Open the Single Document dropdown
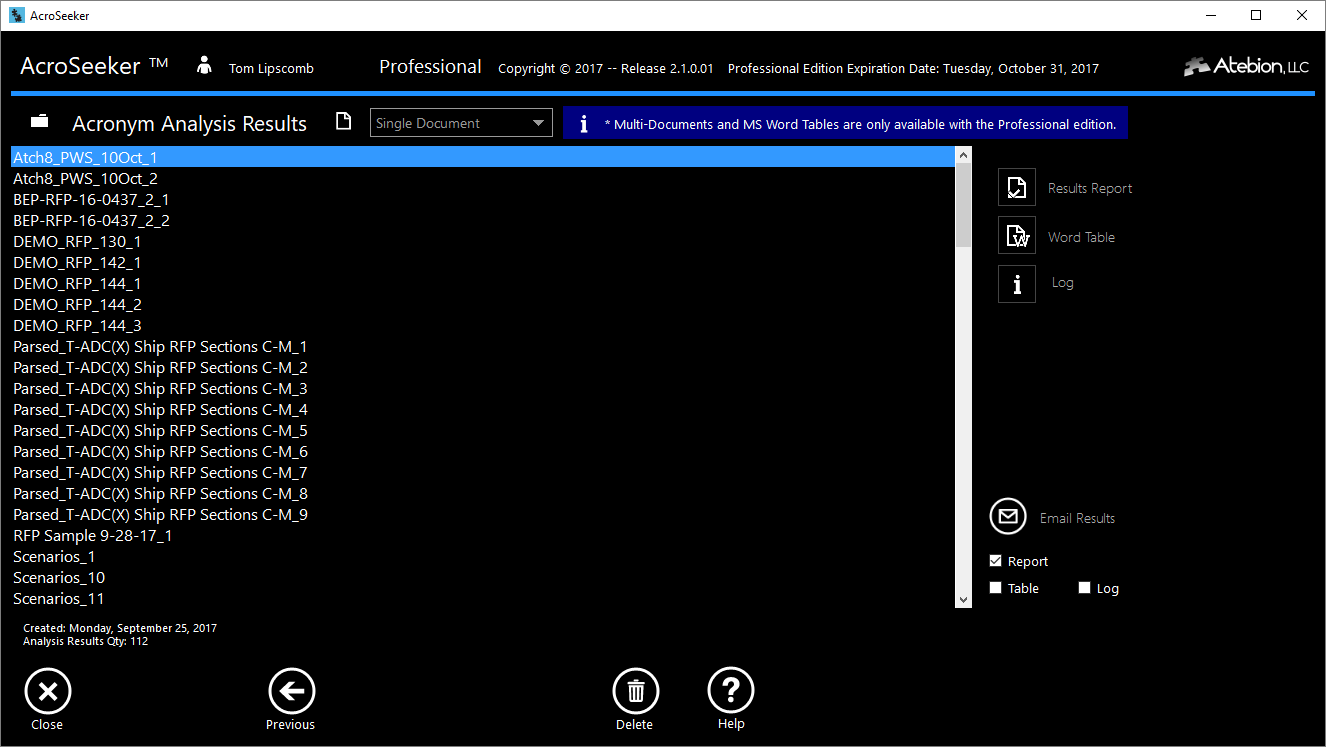 (x=461, y=123)
